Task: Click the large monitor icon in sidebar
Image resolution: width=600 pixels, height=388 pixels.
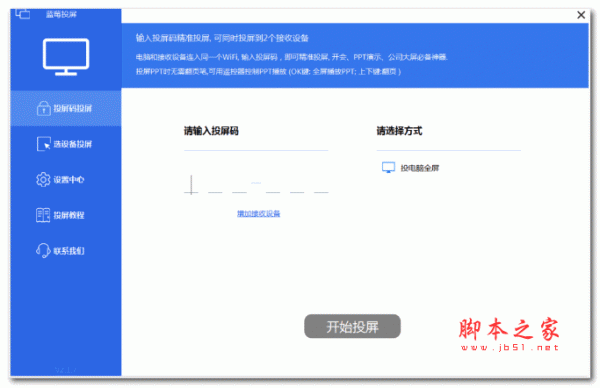Action: tap(66, 57)
